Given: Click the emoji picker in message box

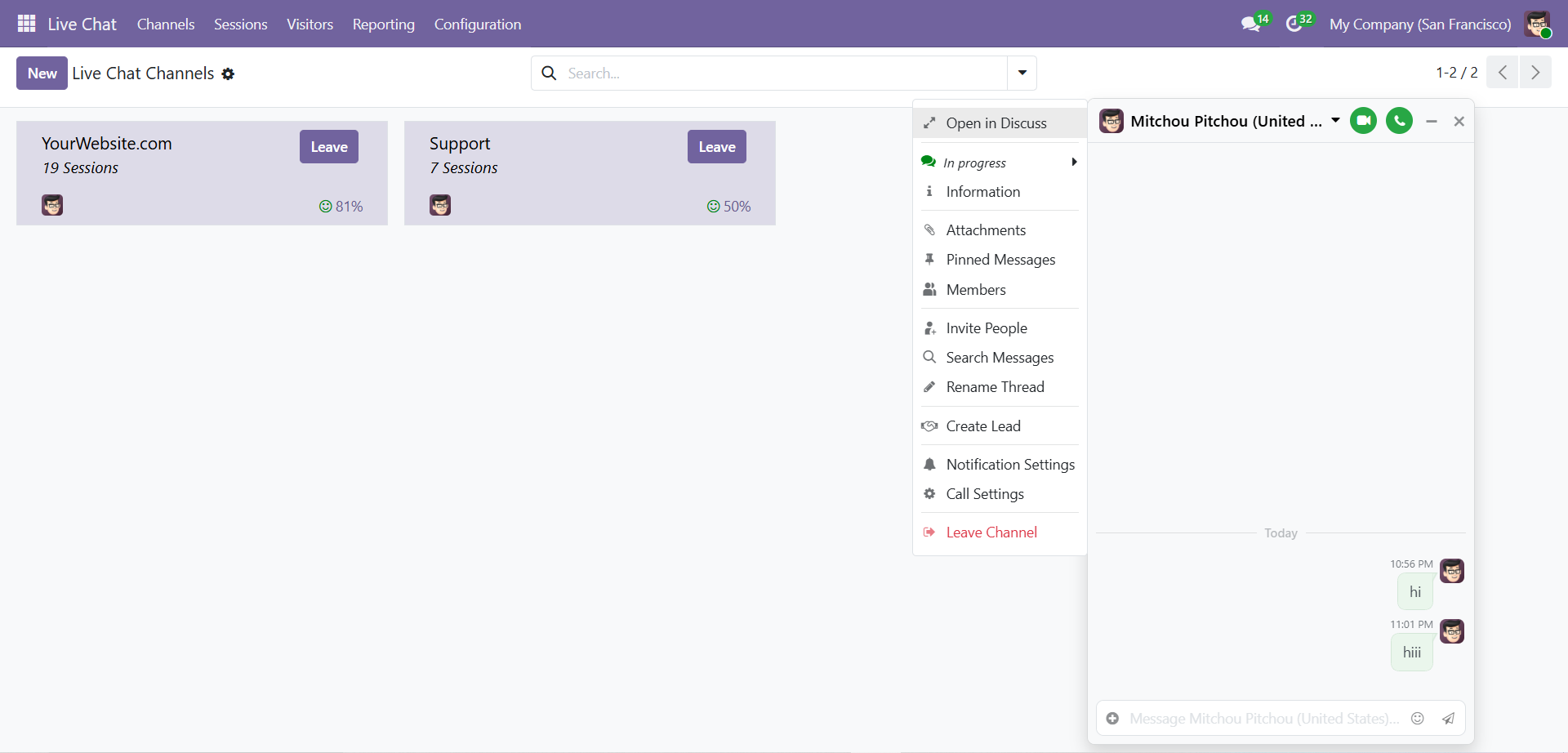Looking at the screenshot, I should coord(1418,719).
